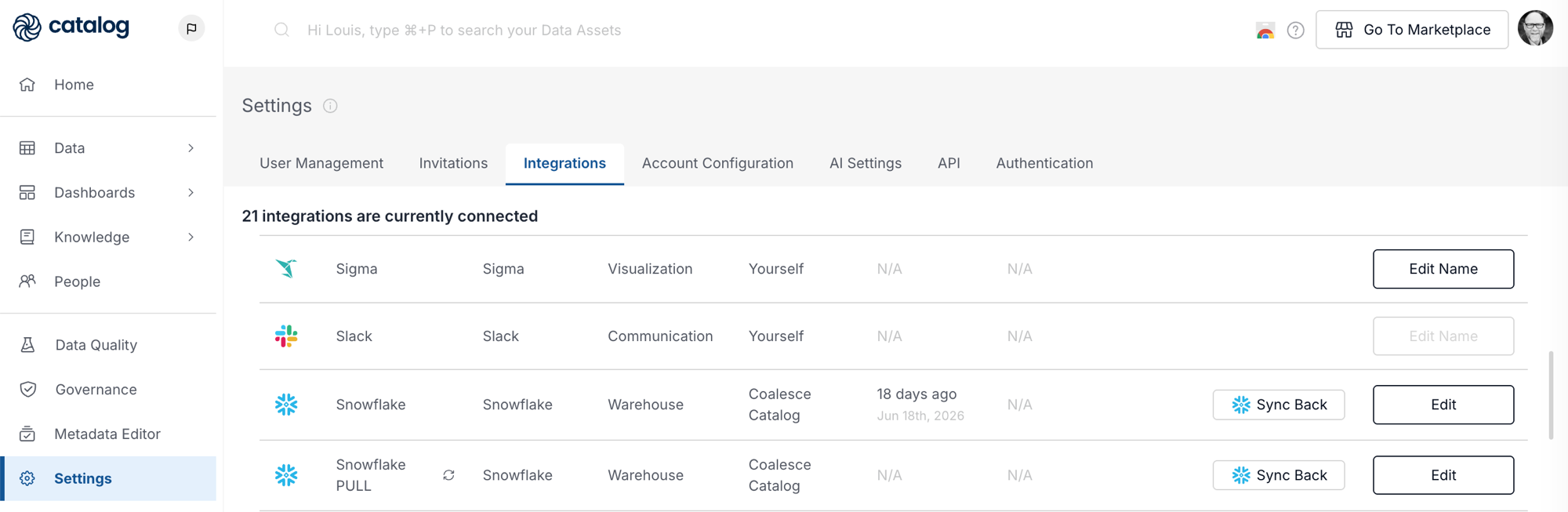The image size is (1568, 512).
Task: Click the 'Visualization' type cell in the Sigma row
Action: pos(650,269)
